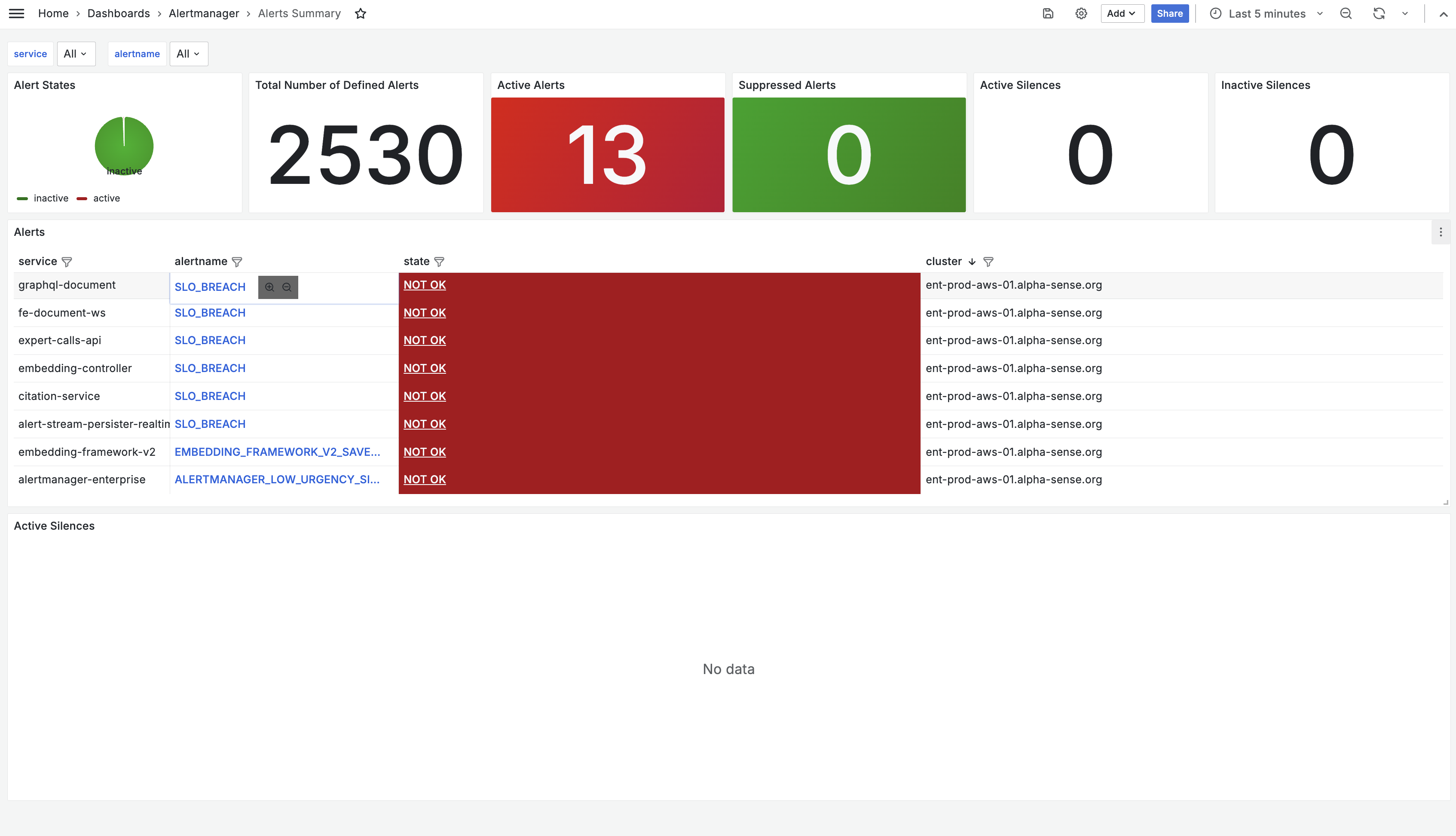Image resolution: width=1456 pixels, height=836 pixels.
Task: Filter for value using plus magnifier
Action: (x=269, y=287)
